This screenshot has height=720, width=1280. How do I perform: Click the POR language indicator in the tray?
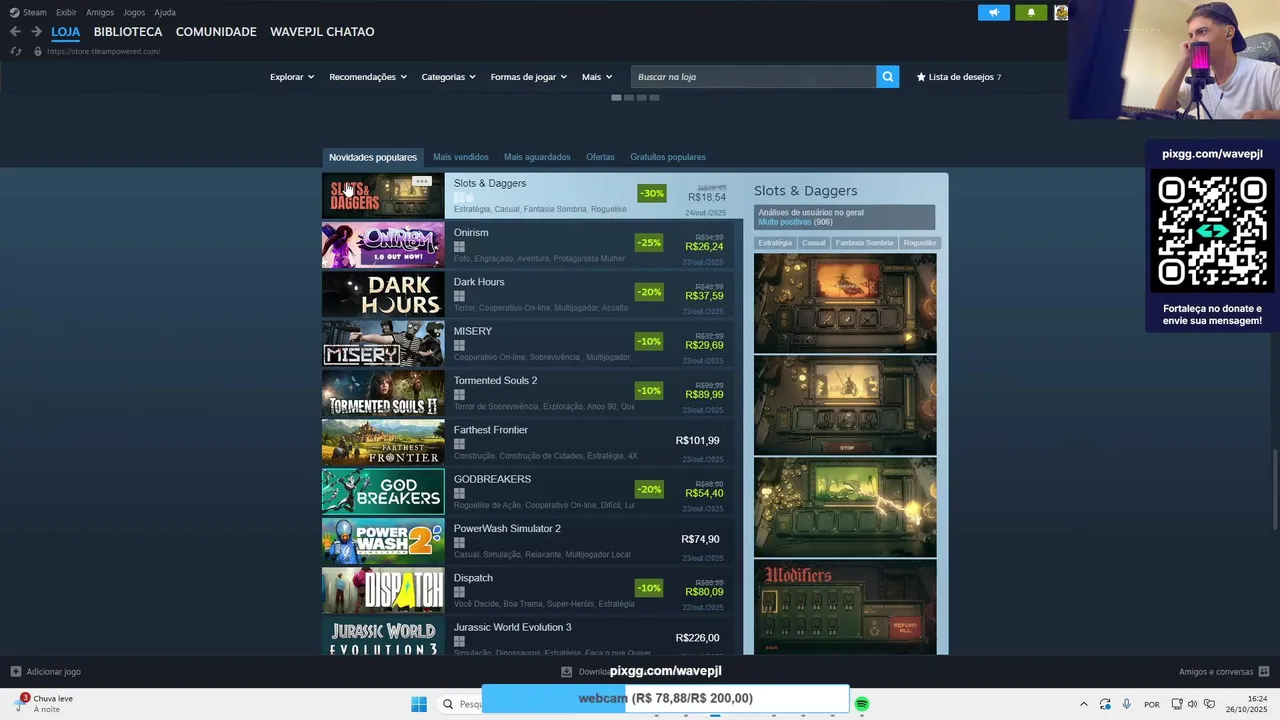tap(1152, 705)
